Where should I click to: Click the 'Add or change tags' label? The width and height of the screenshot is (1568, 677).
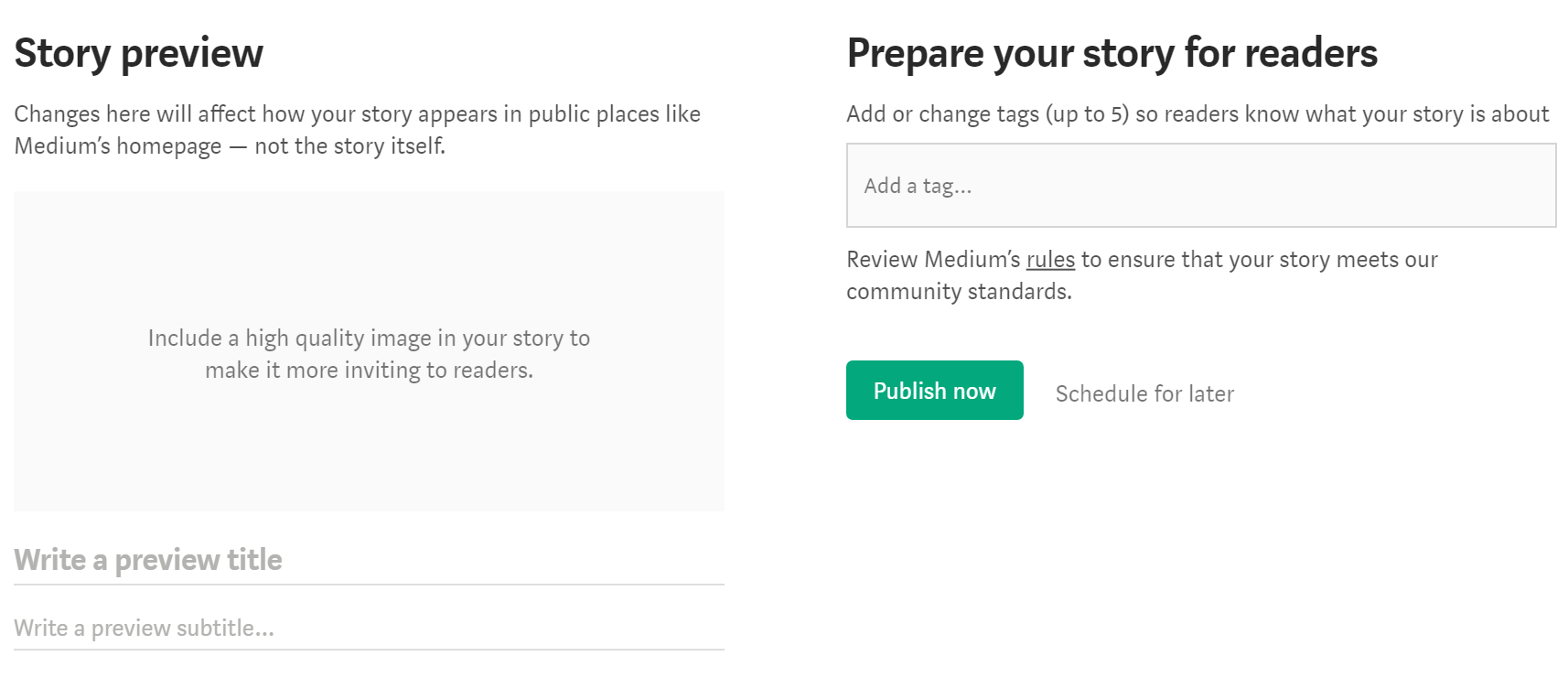942,114
